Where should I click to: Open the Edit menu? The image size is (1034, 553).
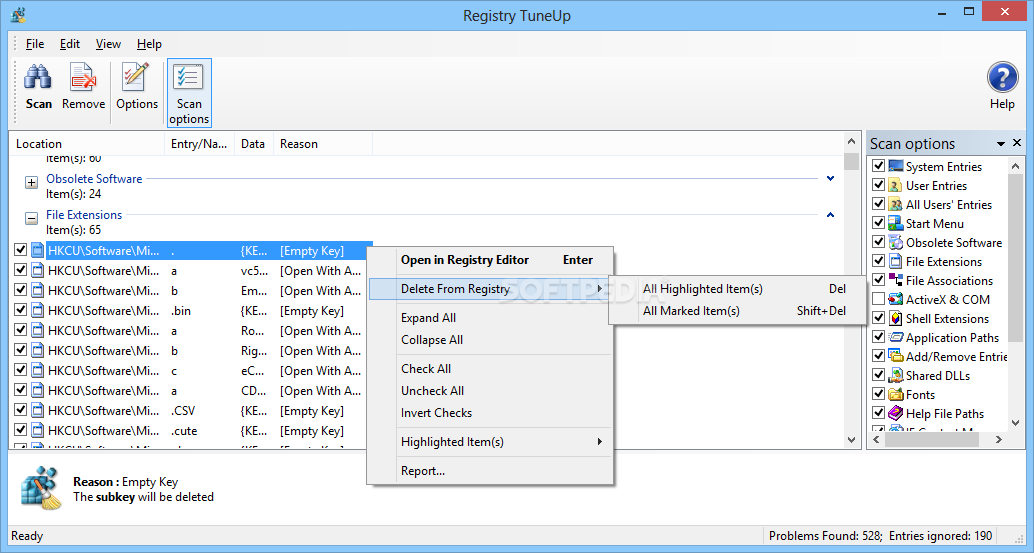(x=70, y=44)
